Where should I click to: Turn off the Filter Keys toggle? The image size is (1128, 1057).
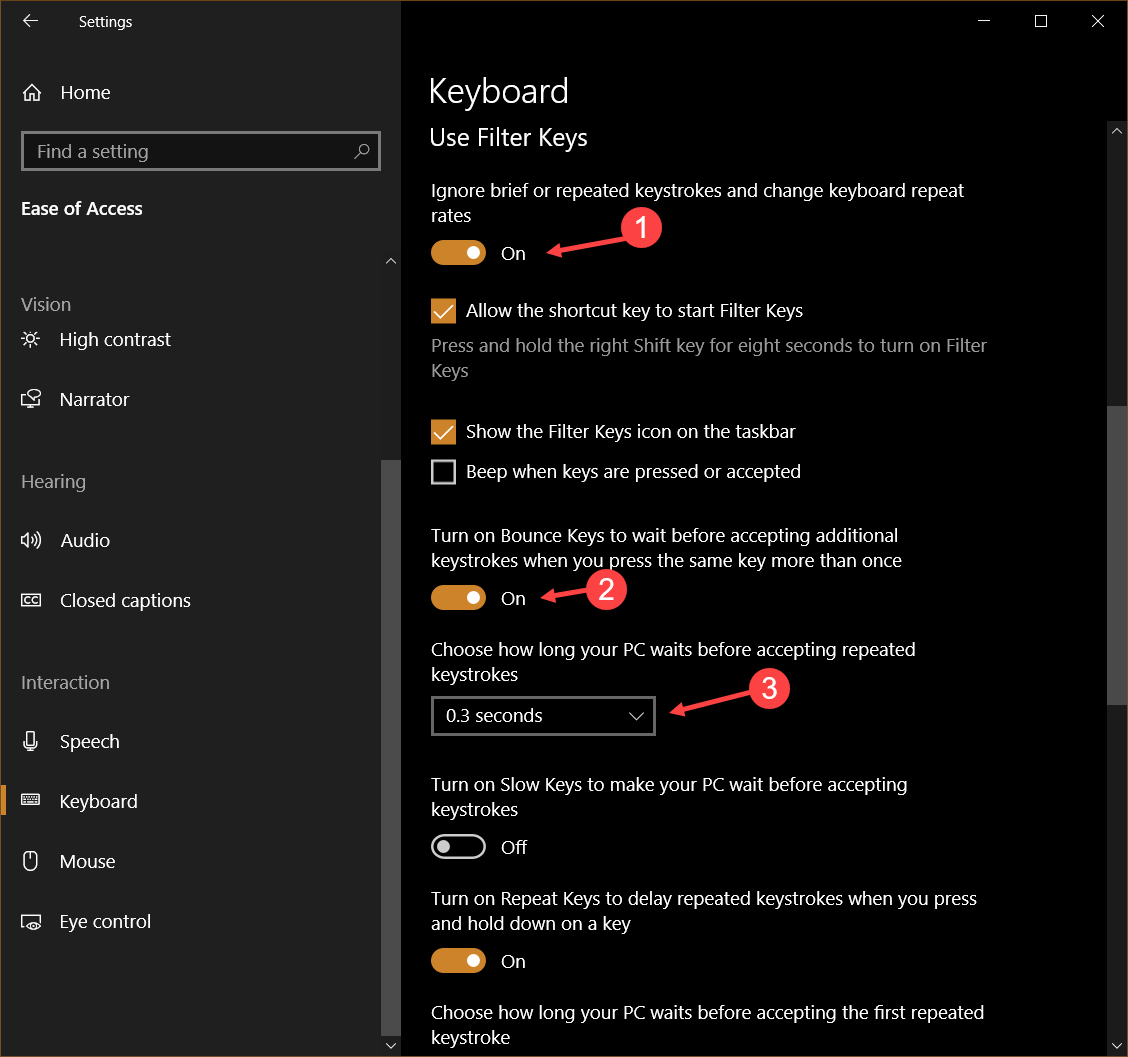point(458,253)
